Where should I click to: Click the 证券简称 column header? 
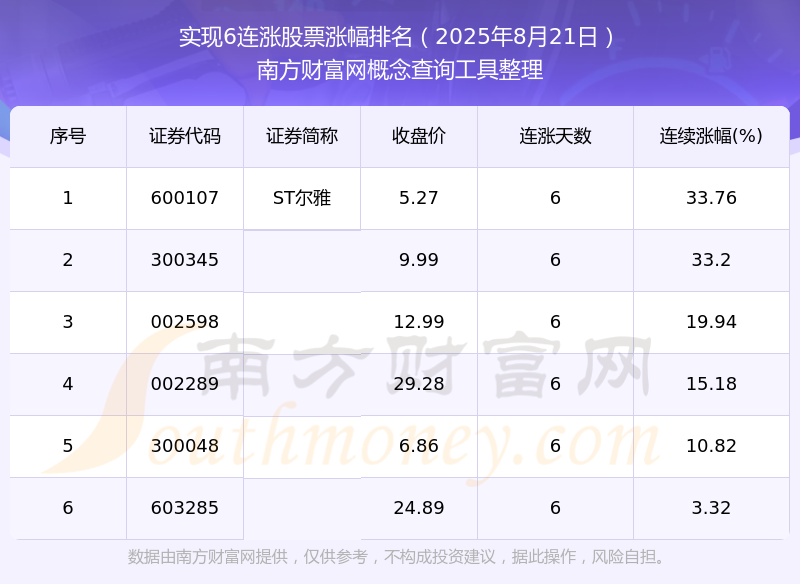[302, 136]
